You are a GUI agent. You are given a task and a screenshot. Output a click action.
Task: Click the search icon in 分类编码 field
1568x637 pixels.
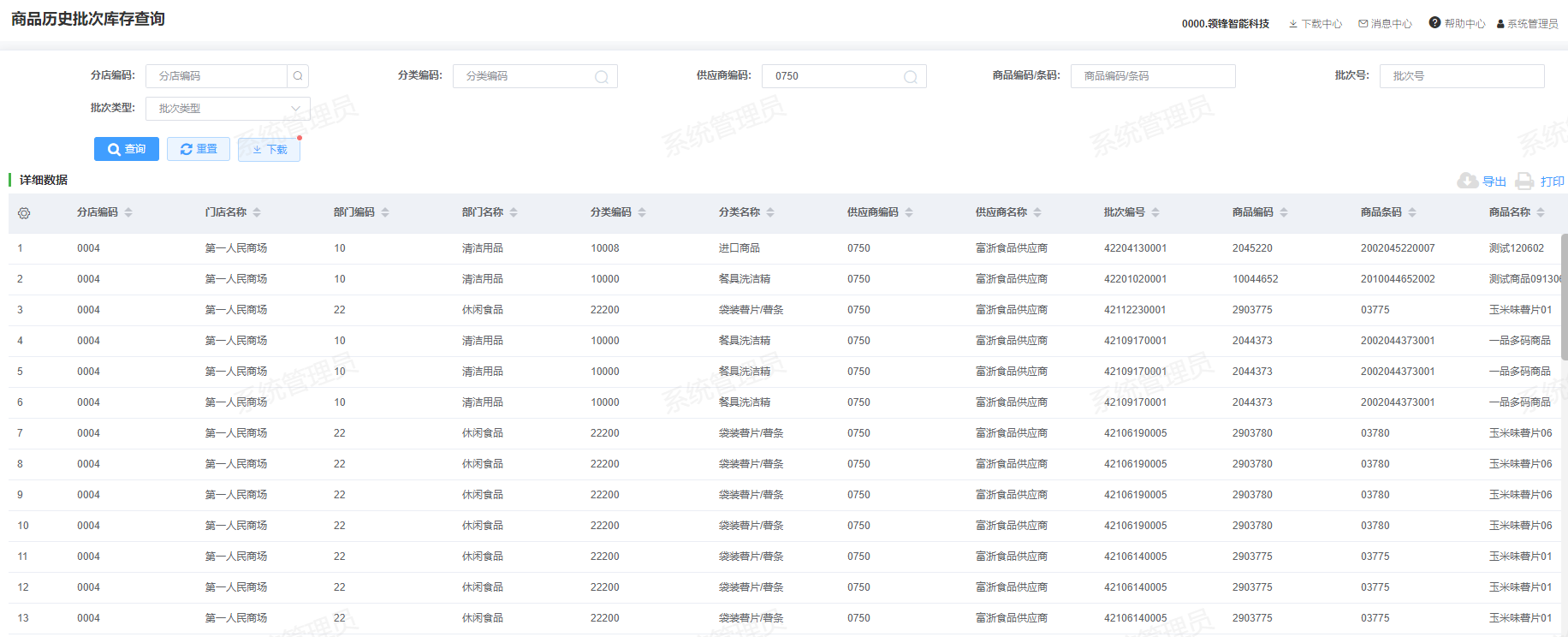602,77
